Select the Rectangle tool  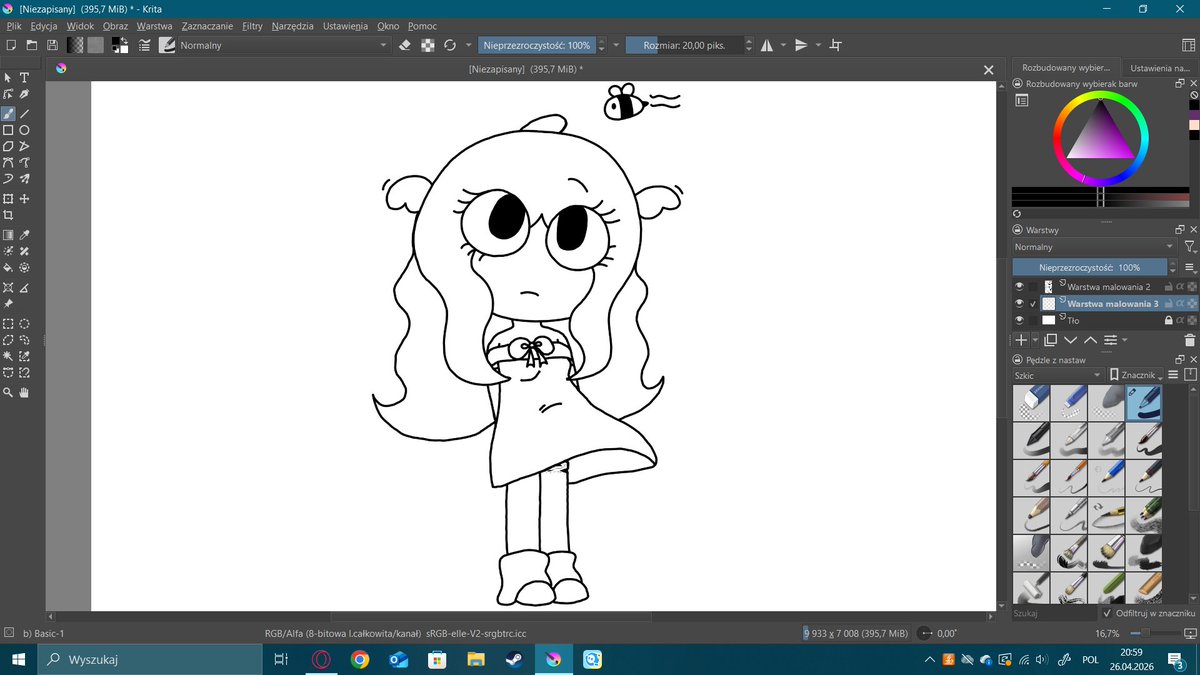coord(8,130)
